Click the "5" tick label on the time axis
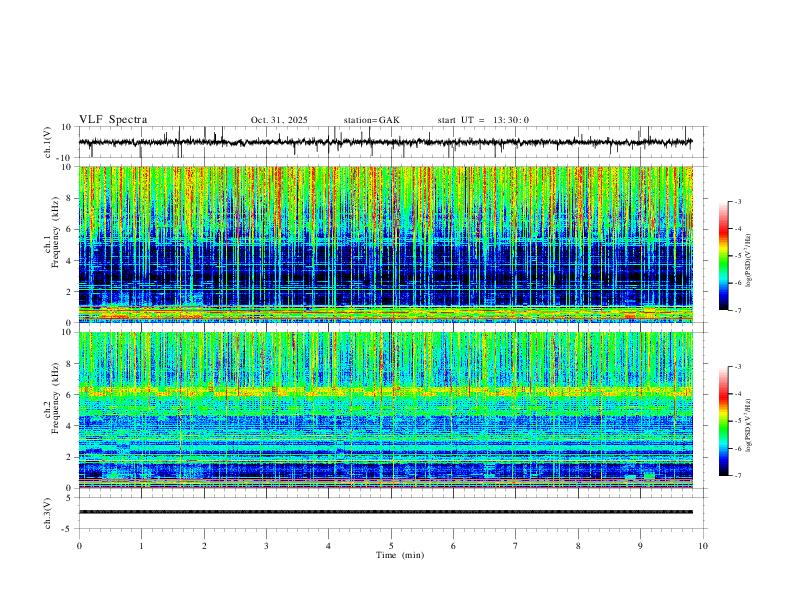 coord(391,546)
